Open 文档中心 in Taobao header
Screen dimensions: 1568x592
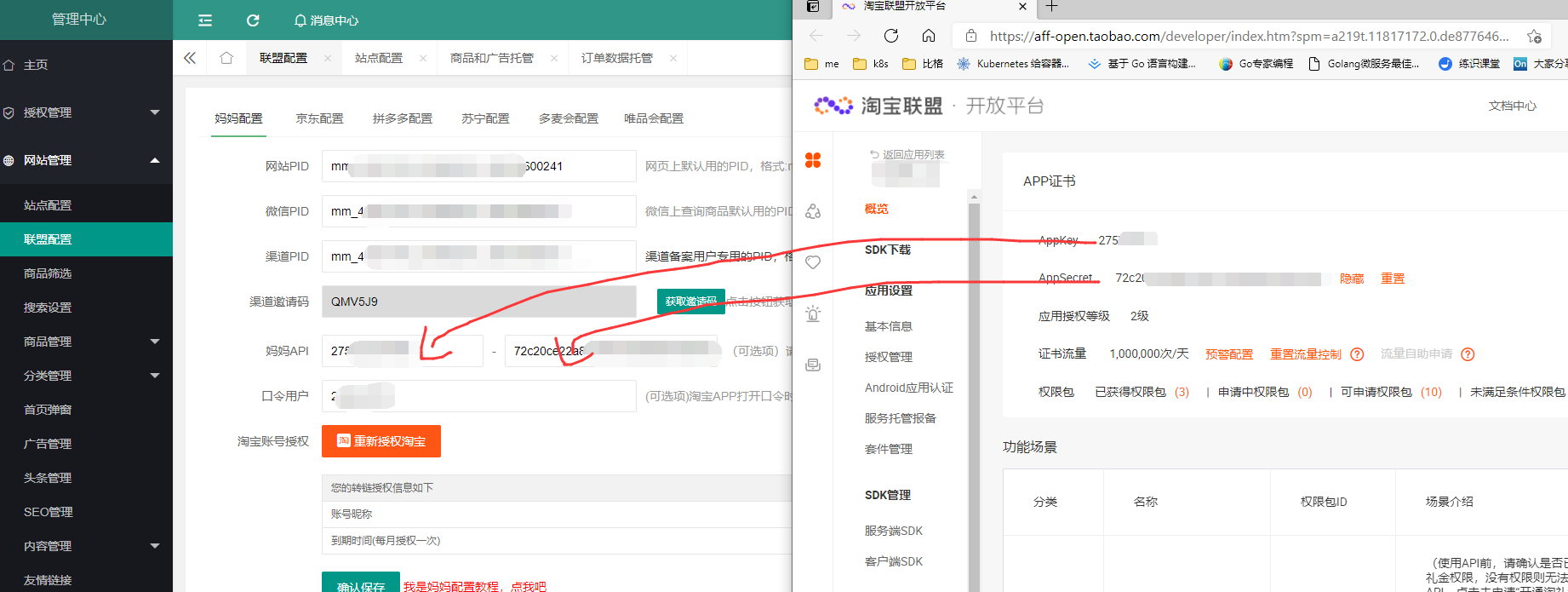[1512, 106]
